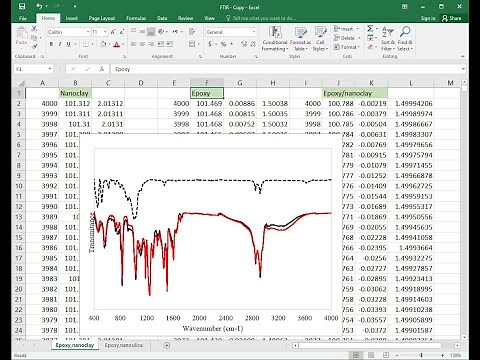The image size is (480, 360).
Task: Collapse the ribbon with the caret arrow
Action: click(x=463, y=56)
